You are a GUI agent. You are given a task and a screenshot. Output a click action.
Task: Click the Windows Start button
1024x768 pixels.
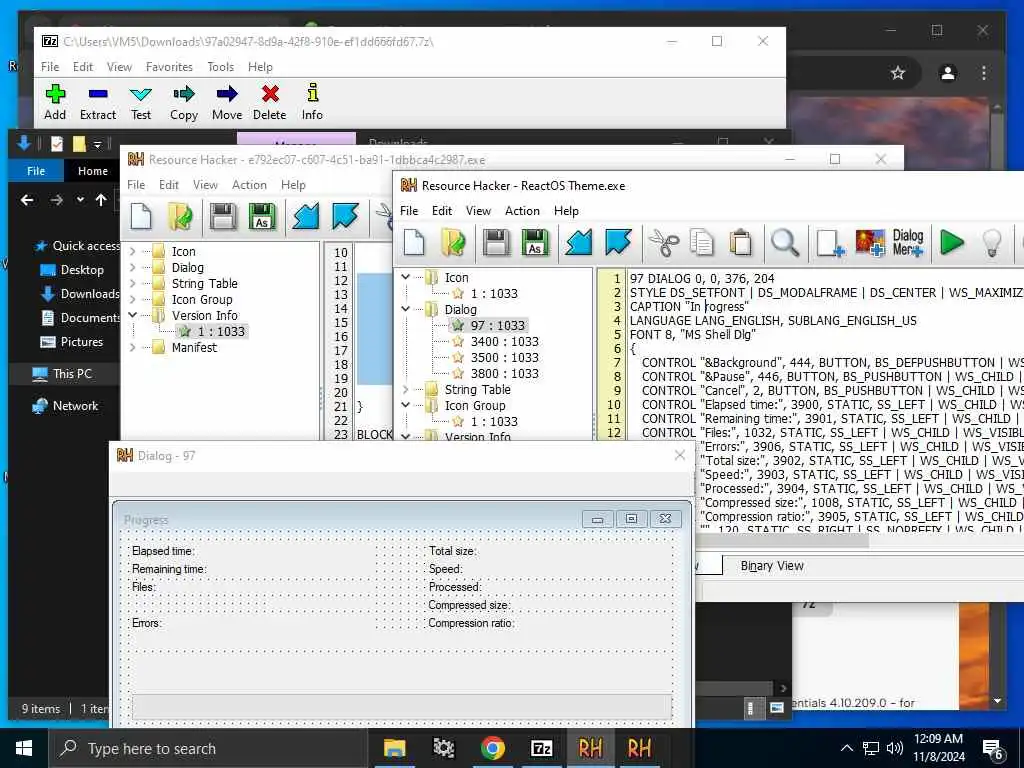[24, 748]
